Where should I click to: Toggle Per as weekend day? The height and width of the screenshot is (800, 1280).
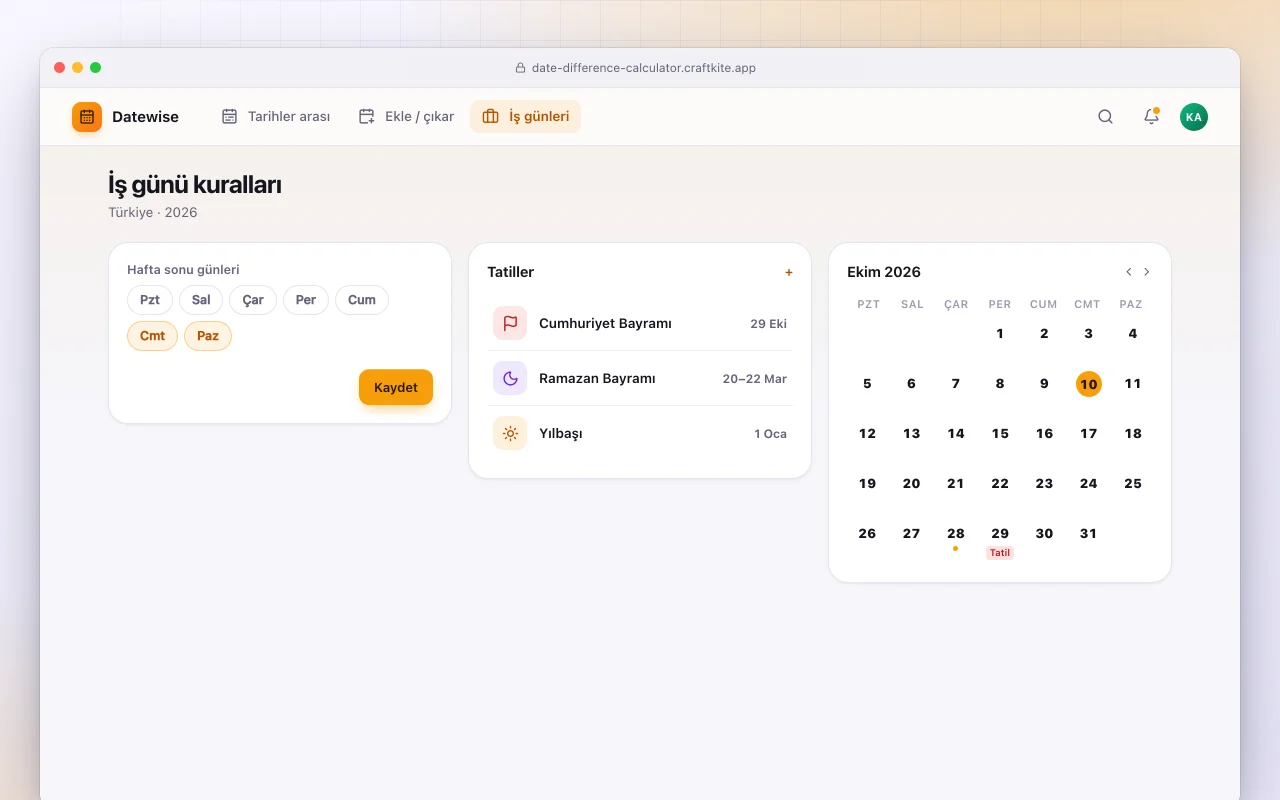(x=306, y=300)
